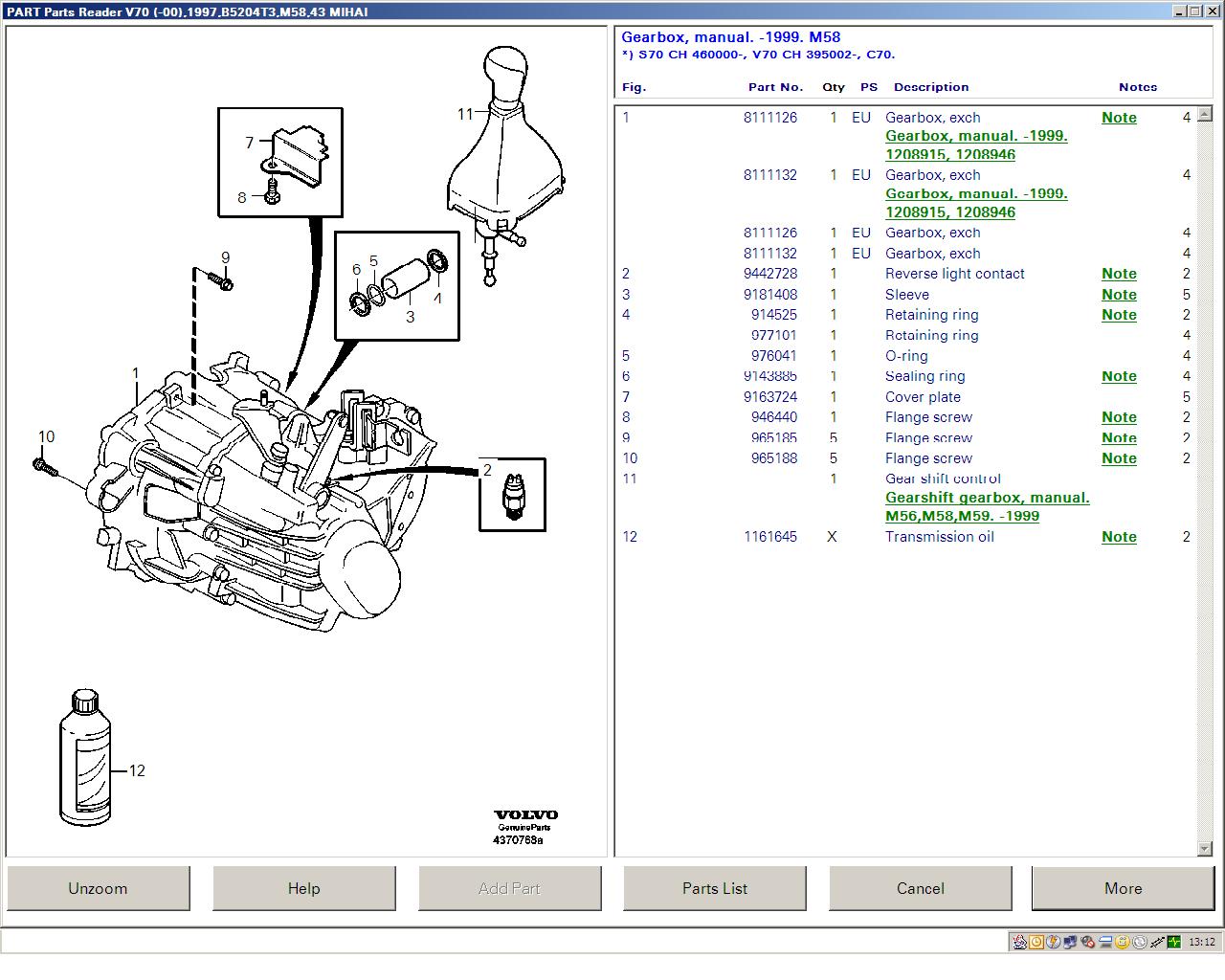Click the Cancel button
The image size is (1225, 980).
click(921, 888)
